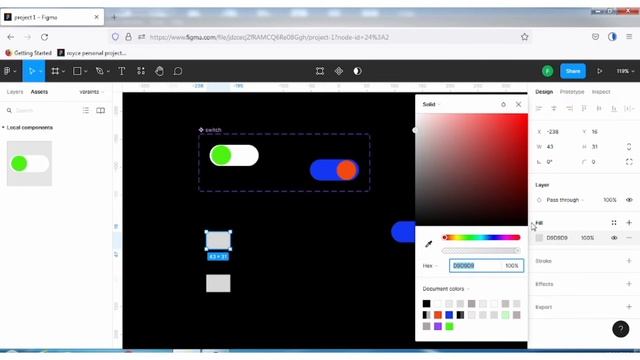Click the green user avatar
640x360 pixels.
tap(547, 71)
